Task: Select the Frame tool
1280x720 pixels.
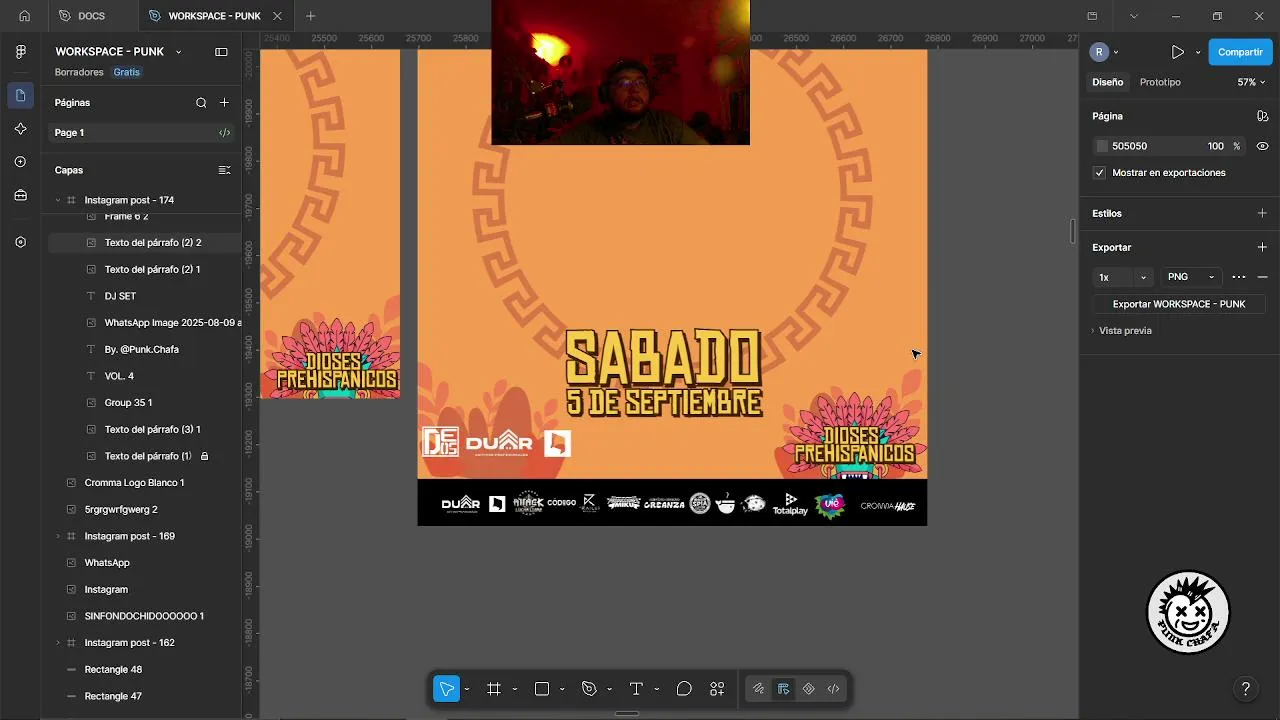Action: [x=494, y=689]
